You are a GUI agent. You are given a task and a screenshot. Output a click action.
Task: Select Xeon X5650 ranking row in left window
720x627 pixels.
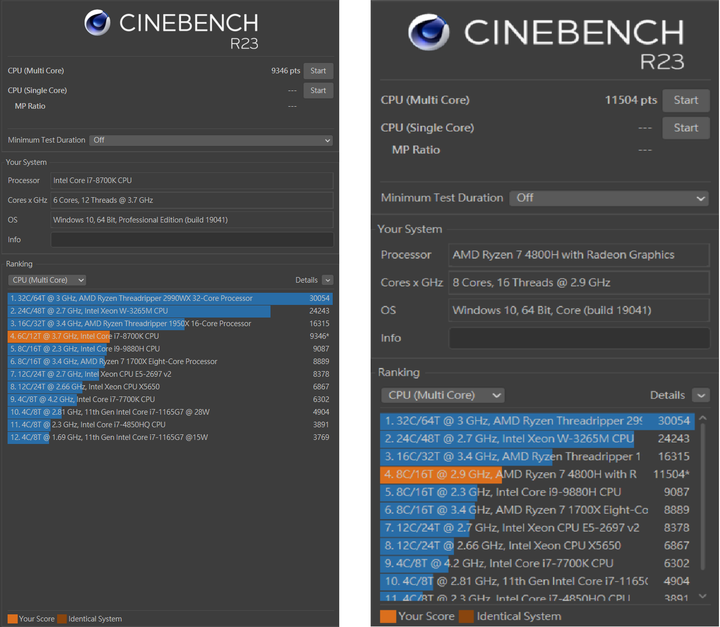coord(170,387)
